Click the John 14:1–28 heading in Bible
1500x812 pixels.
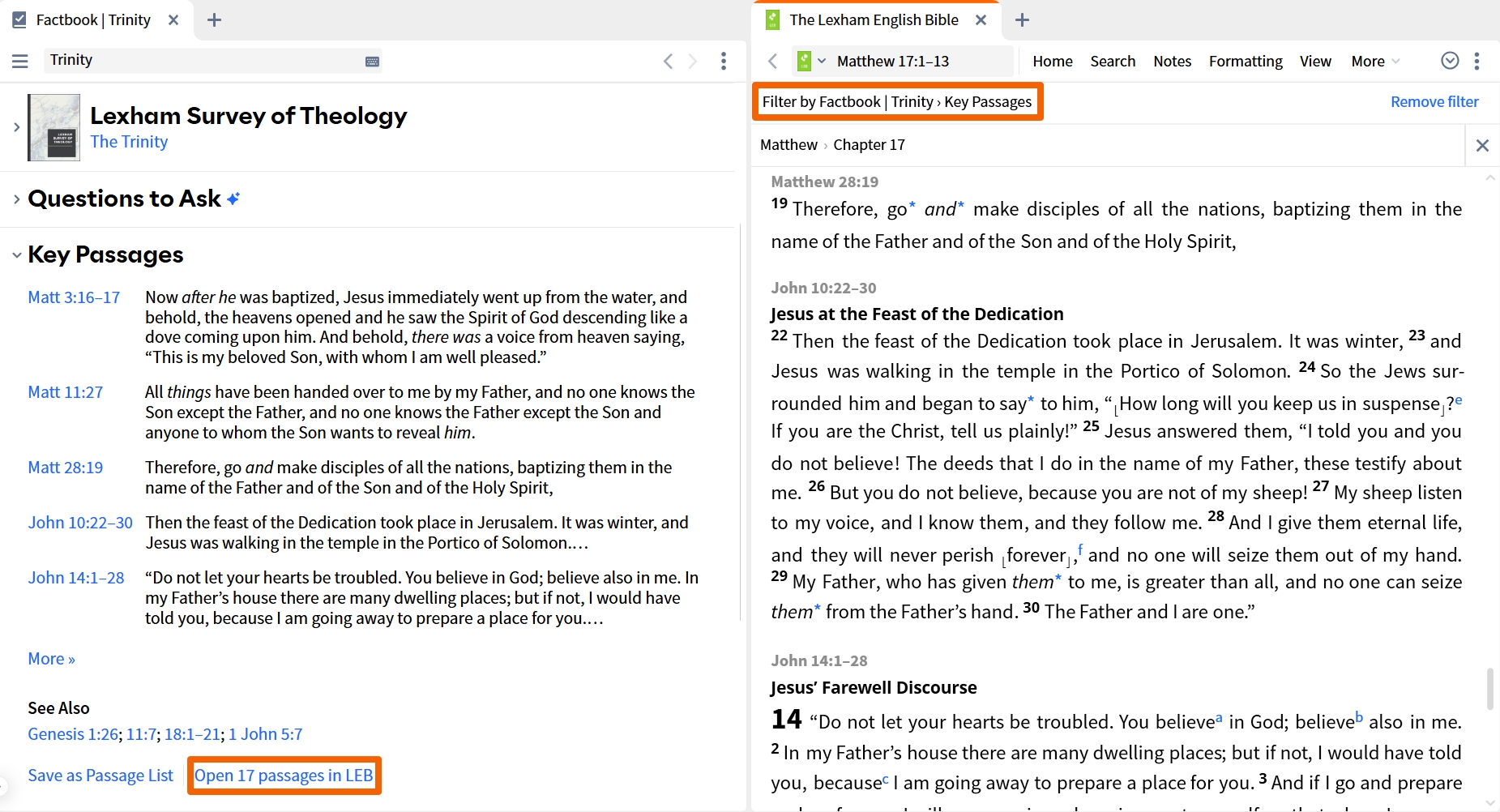819,661
